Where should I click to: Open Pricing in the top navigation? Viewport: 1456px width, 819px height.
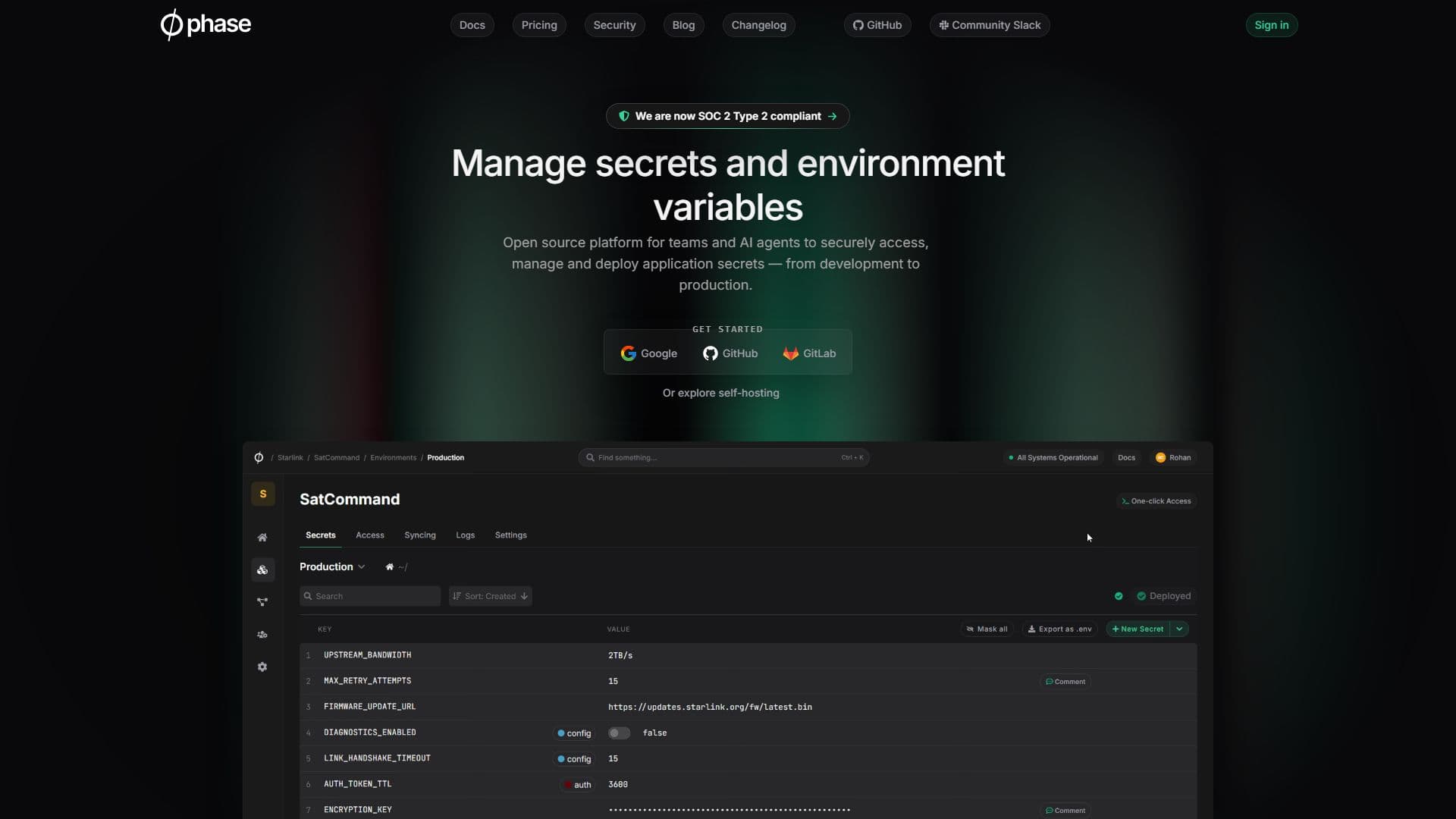coord(539,25)
